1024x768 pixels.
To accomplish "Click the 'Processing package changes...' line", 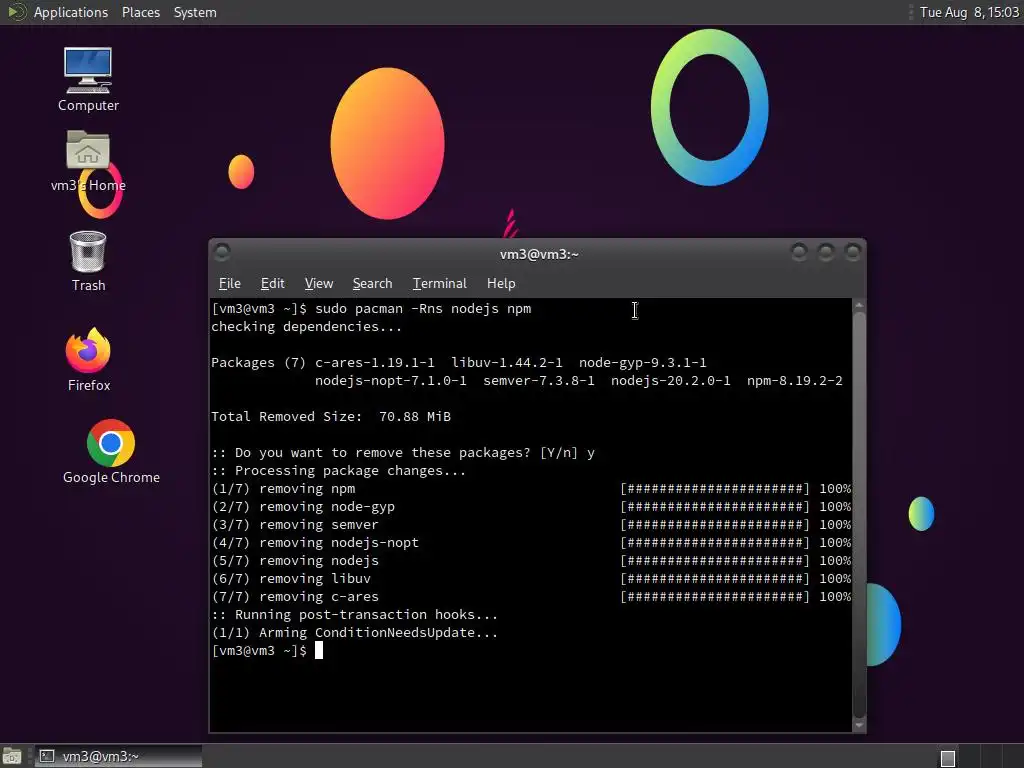I will point(338,471).
